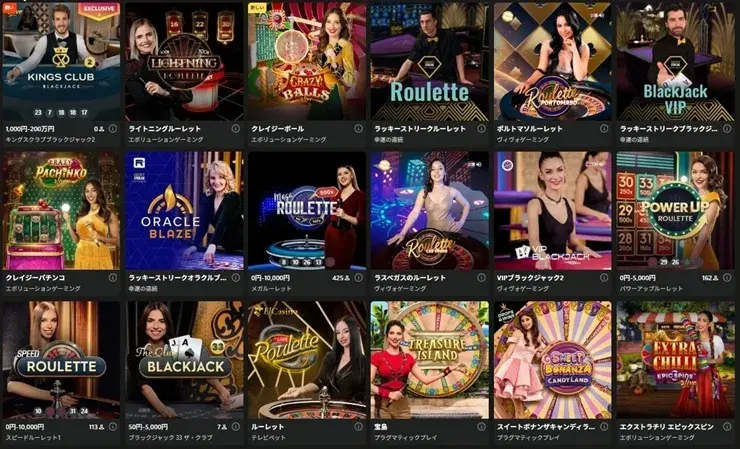Show info for VIPブラックジャック2
Image resolution: width=740 pixels, height=449 pixels.
[x=604, y=278]
